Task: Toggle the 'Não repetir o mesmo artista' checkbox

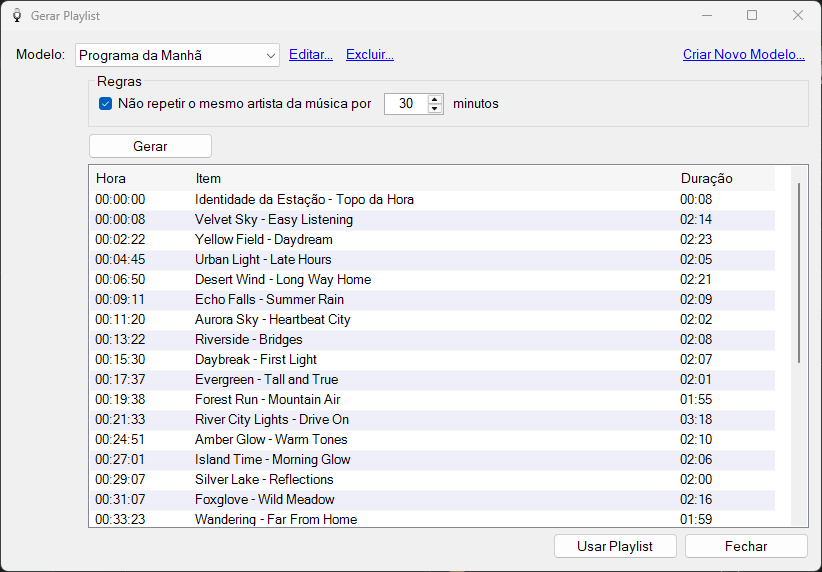Action: 105,103
